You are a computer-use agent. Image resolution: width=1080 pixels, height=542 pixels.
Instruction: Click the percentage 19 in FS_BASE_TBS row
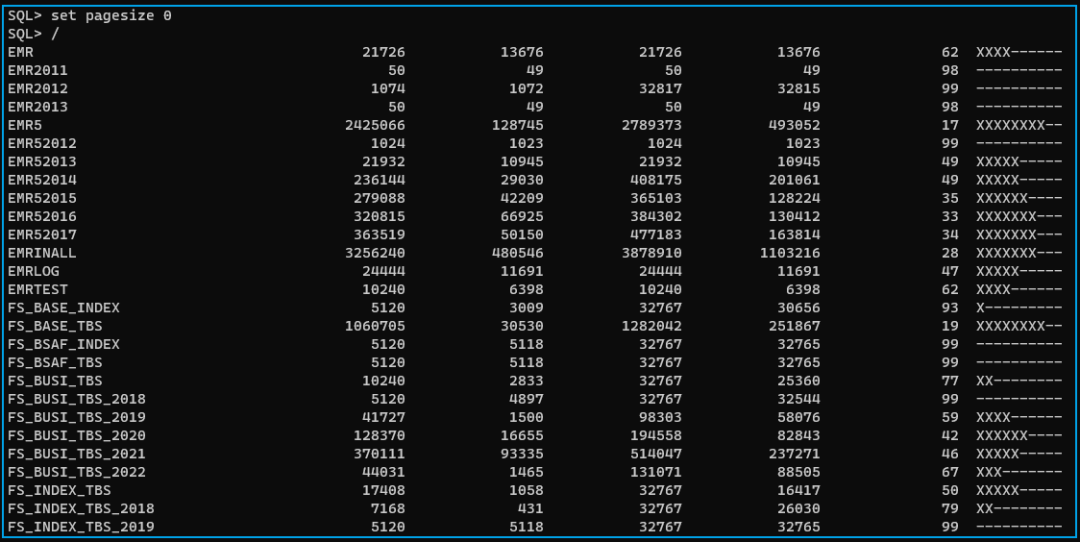click(951, 326)
